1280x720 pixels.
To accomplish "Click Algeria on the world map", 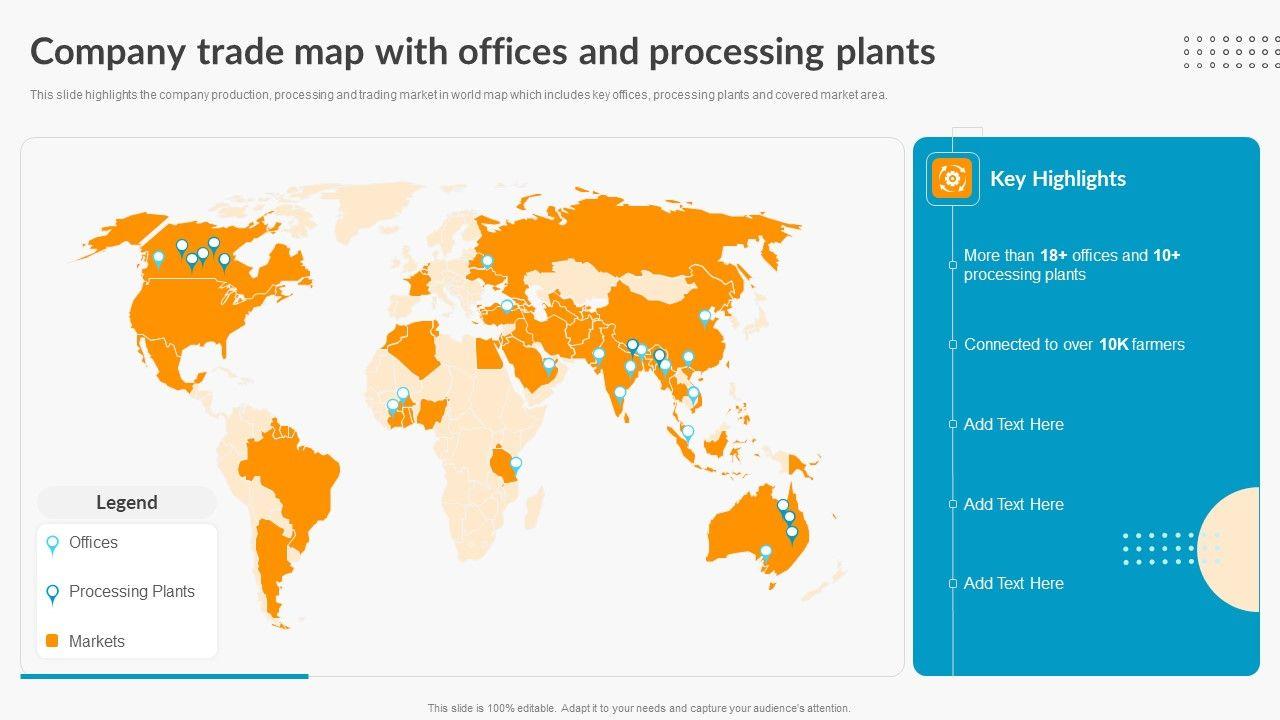I will (x=416, y=349).
